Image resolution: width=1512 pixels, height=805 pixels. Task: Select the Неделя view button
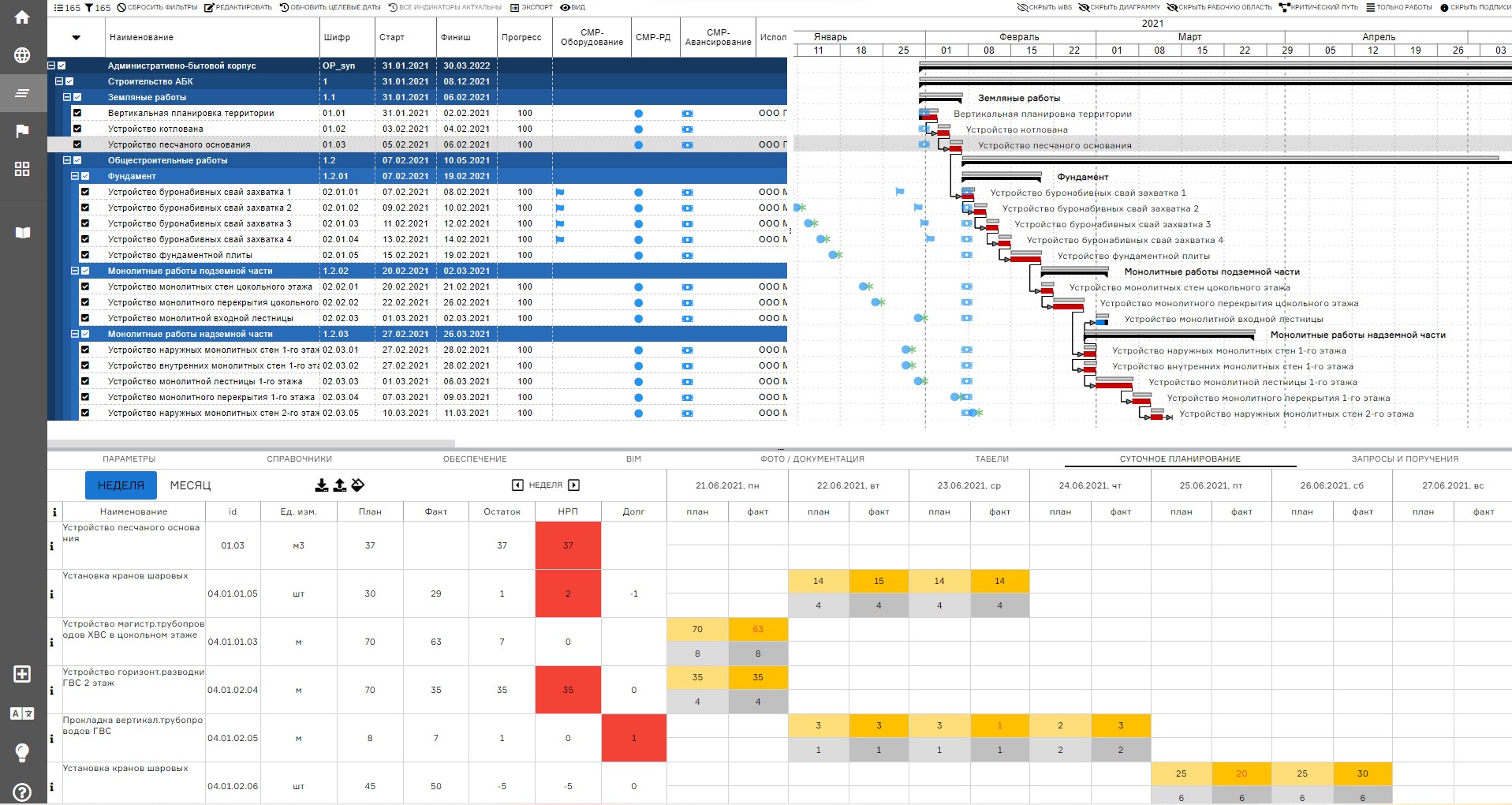pyautogui.click(x=121, y=485)
